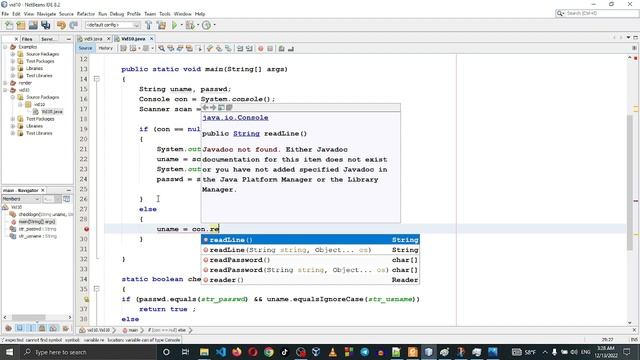Viewport: 640px width, 360px height.
Task: Expand the render project node
Action: 6,83
